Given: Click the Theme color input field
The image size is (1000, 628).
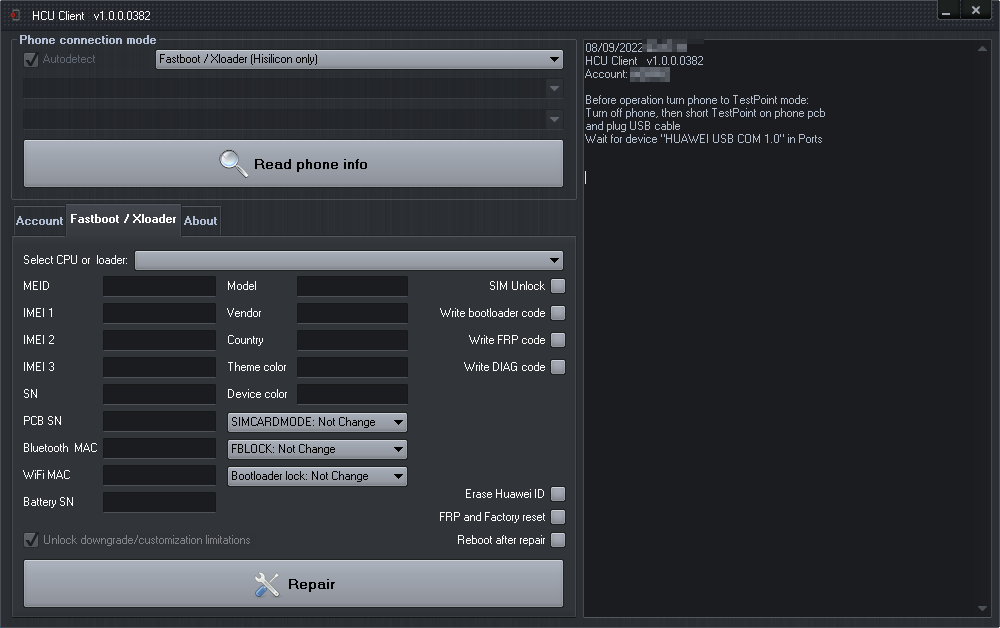Looking at the screenshot, I should tap(352, 367).
